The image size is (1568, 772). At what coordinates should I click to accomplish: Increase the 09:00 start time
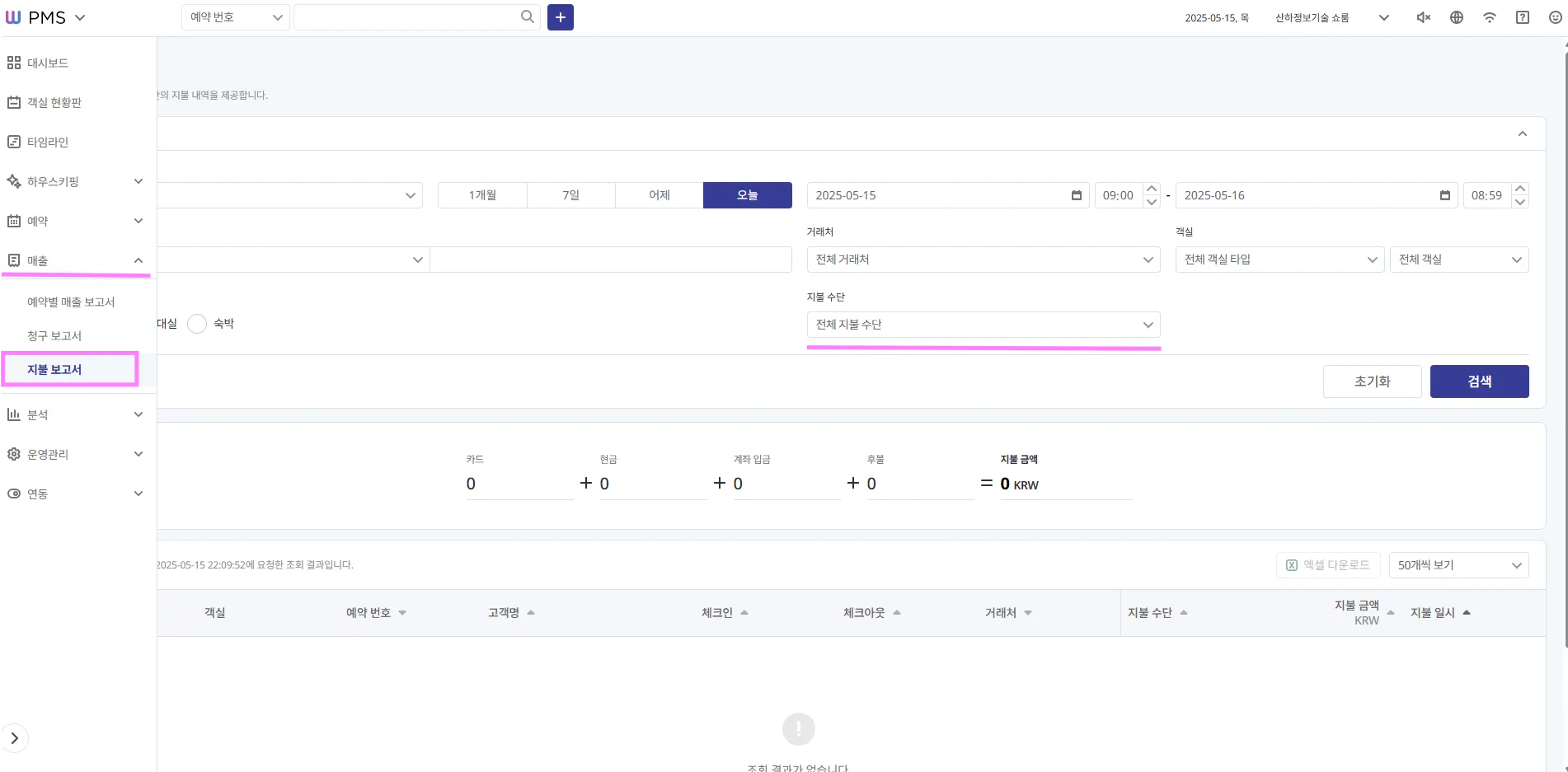pos(1152,189)
